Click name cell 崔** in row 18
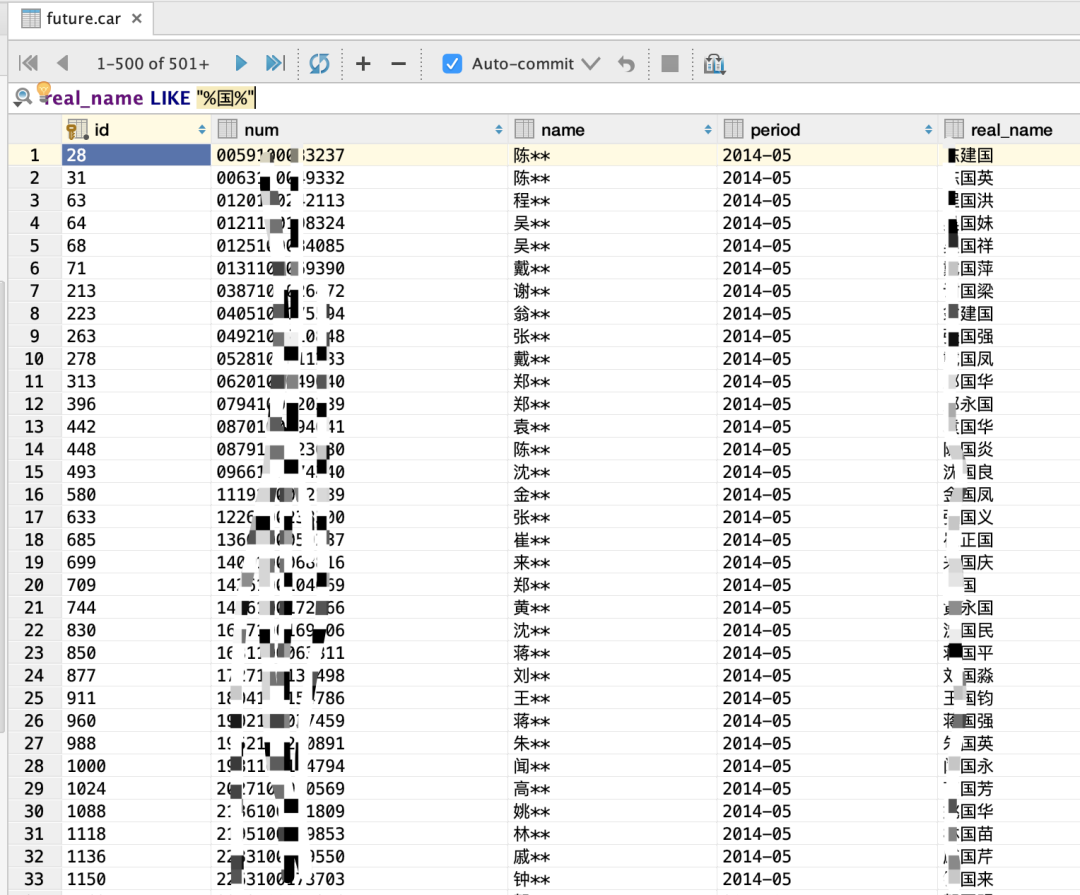 click(613, 539)
